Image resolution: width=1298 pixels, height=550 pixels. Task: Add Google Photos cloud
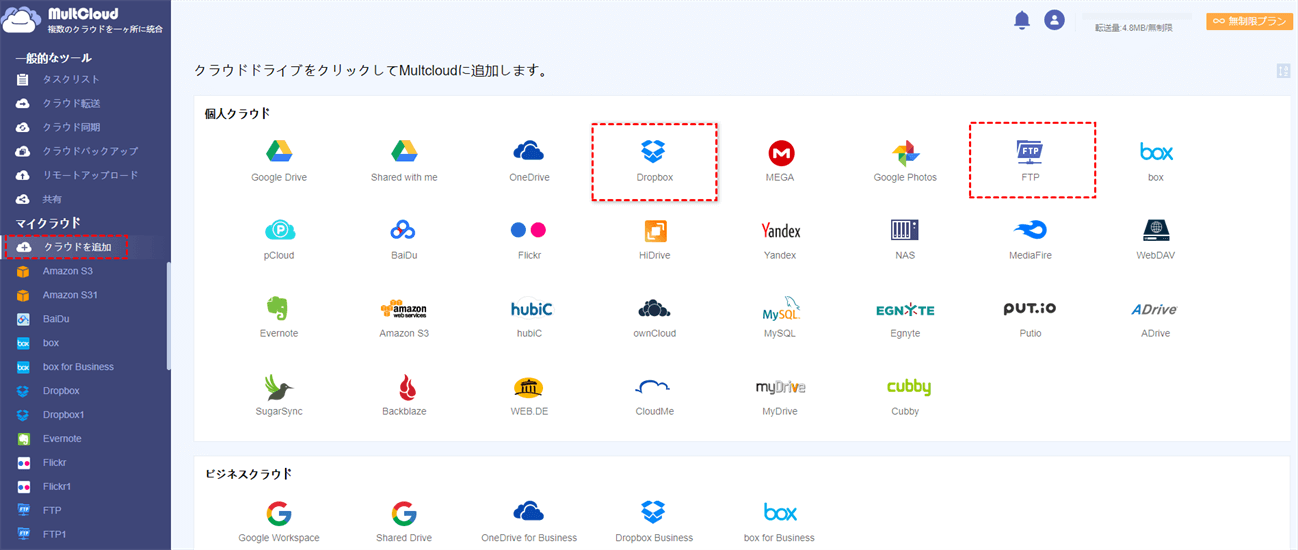point(905,161)
